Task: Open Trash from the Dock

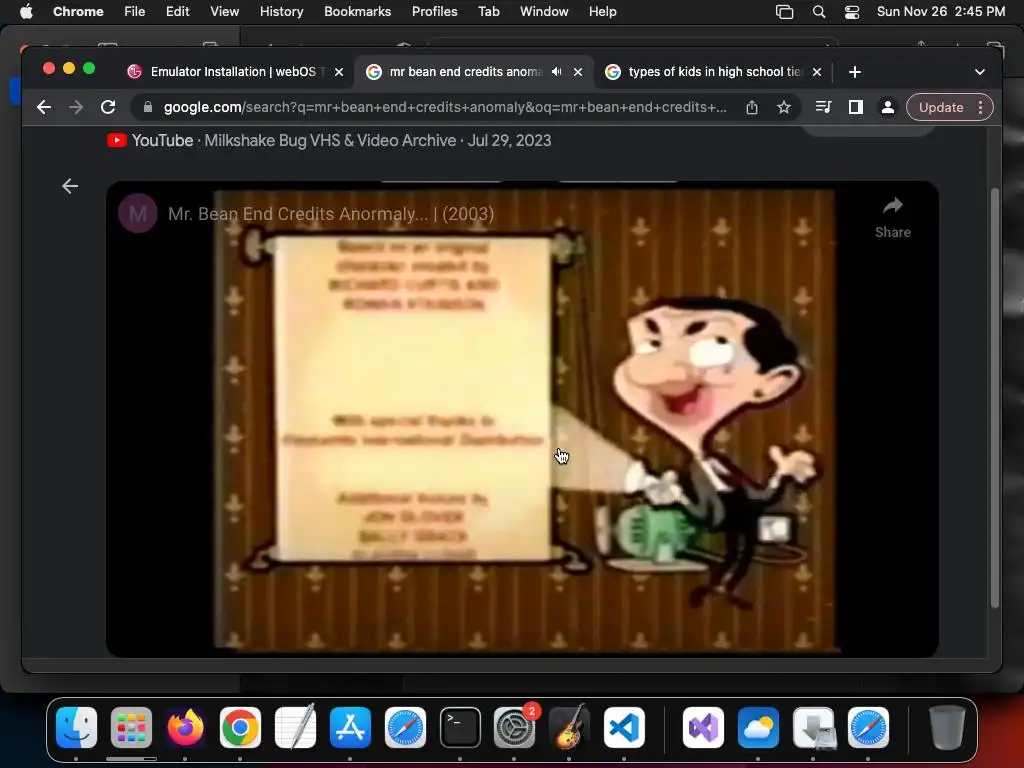Action: coord(947,728)
